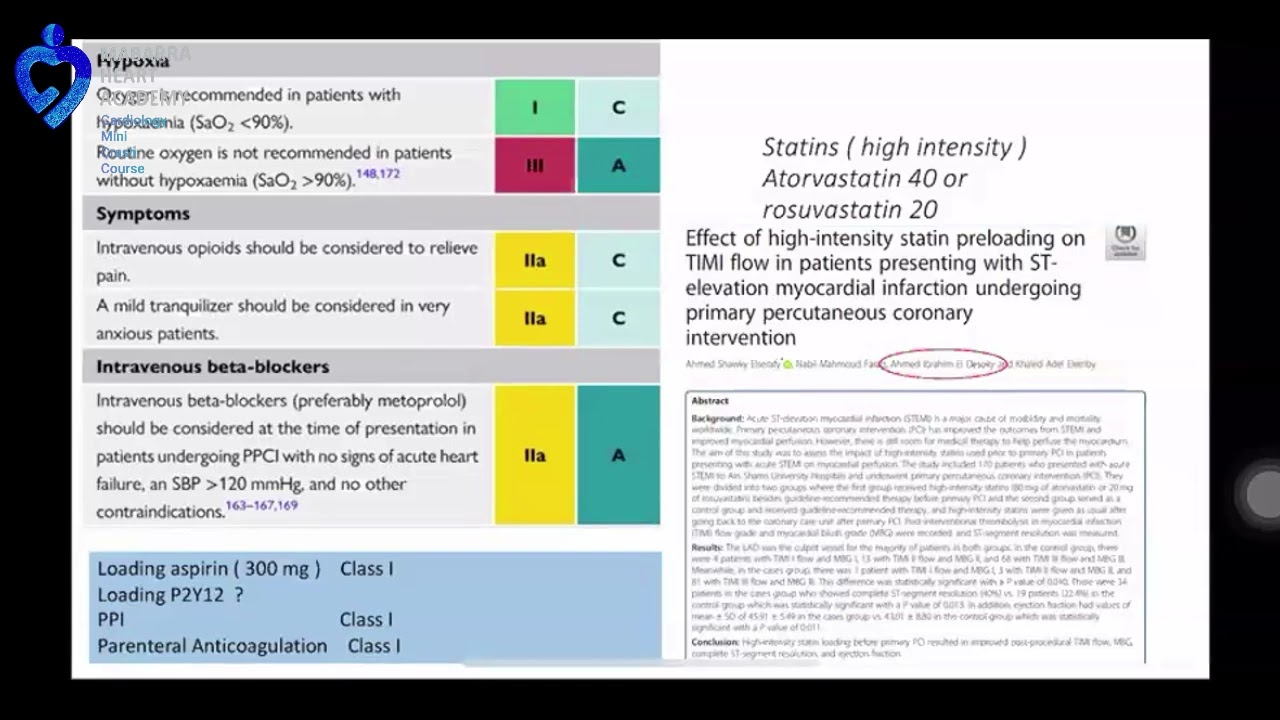
Task: Click the 'Conclusion:' label in abstract
Action: tap(717, 642)
